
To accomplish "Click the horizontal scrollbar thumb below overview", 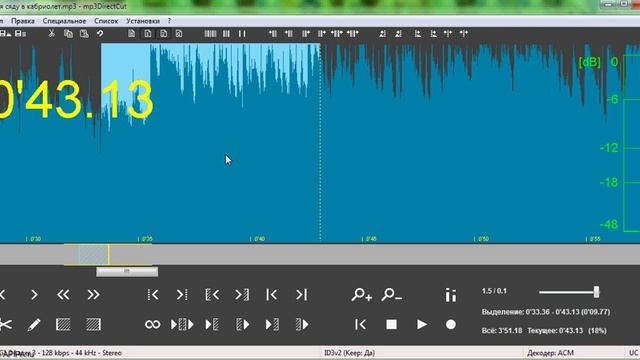I will (x=127, y=271).
